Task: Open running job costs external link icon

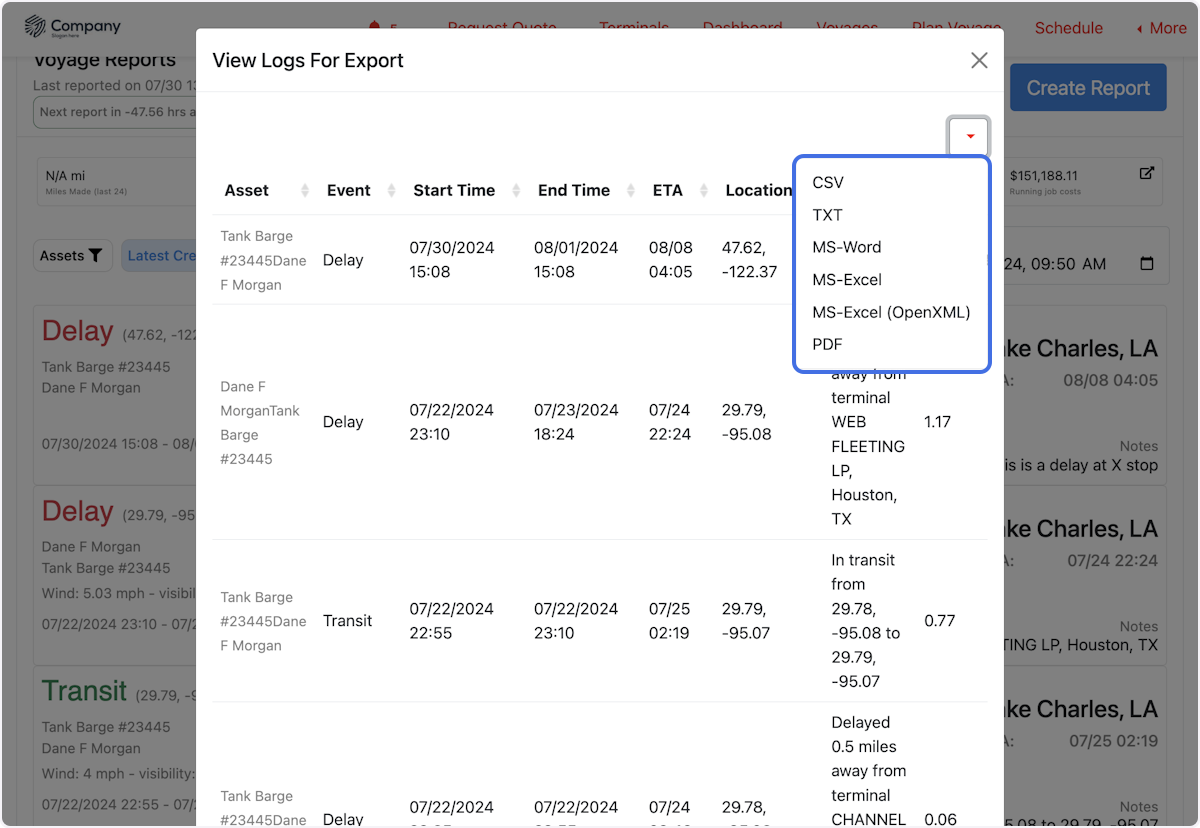Action: tap(1147, 173)
